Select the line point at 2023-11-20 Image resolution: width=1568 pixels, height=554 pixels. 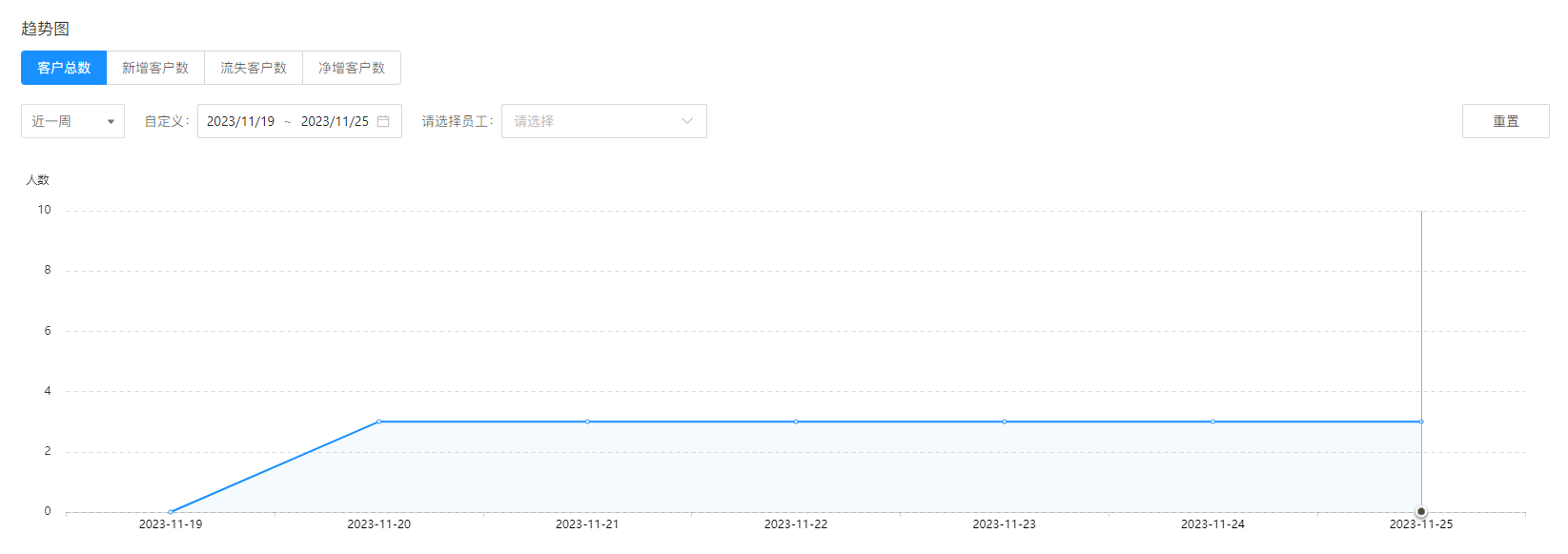click(378, 421)
